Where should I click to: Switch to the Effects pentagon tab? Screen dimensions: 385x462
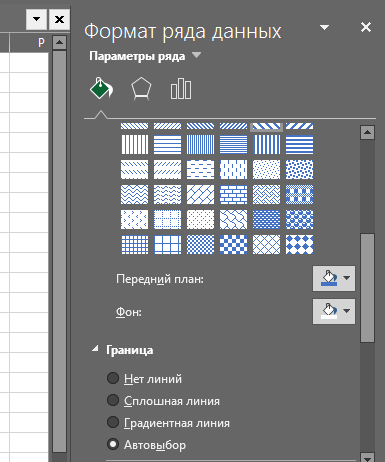pos(141,89)
